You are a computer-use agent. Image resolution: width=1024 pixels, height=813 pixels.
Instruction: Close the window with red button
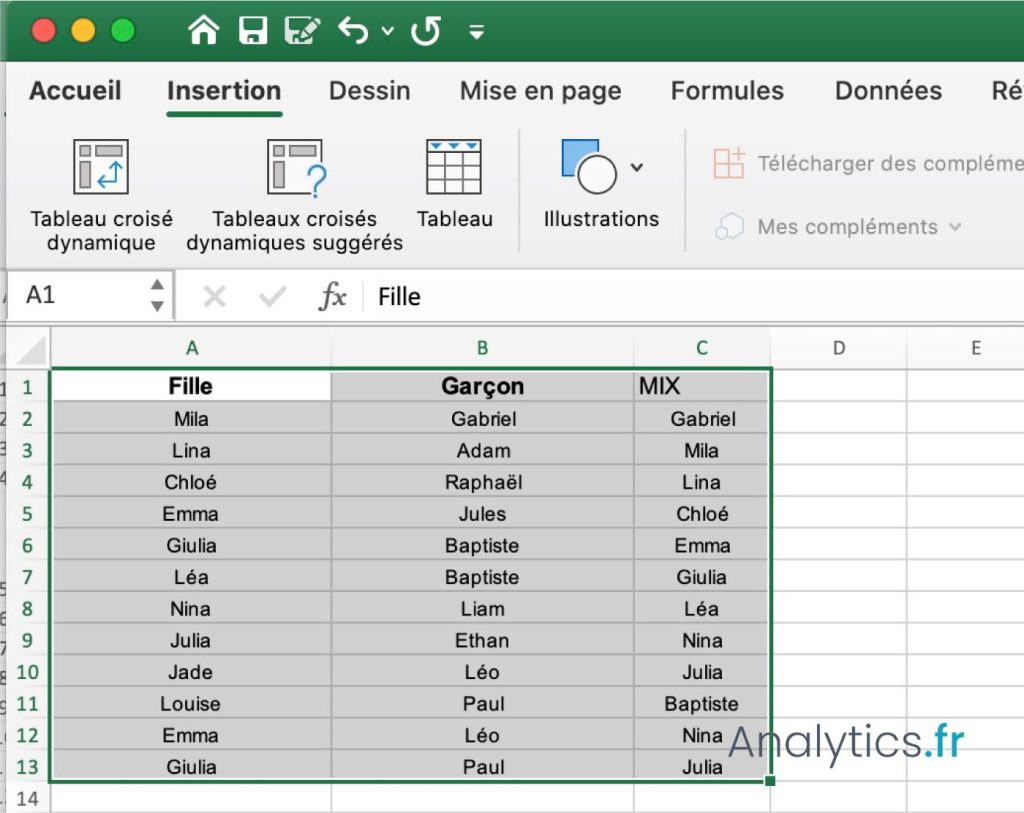(43, 31)
